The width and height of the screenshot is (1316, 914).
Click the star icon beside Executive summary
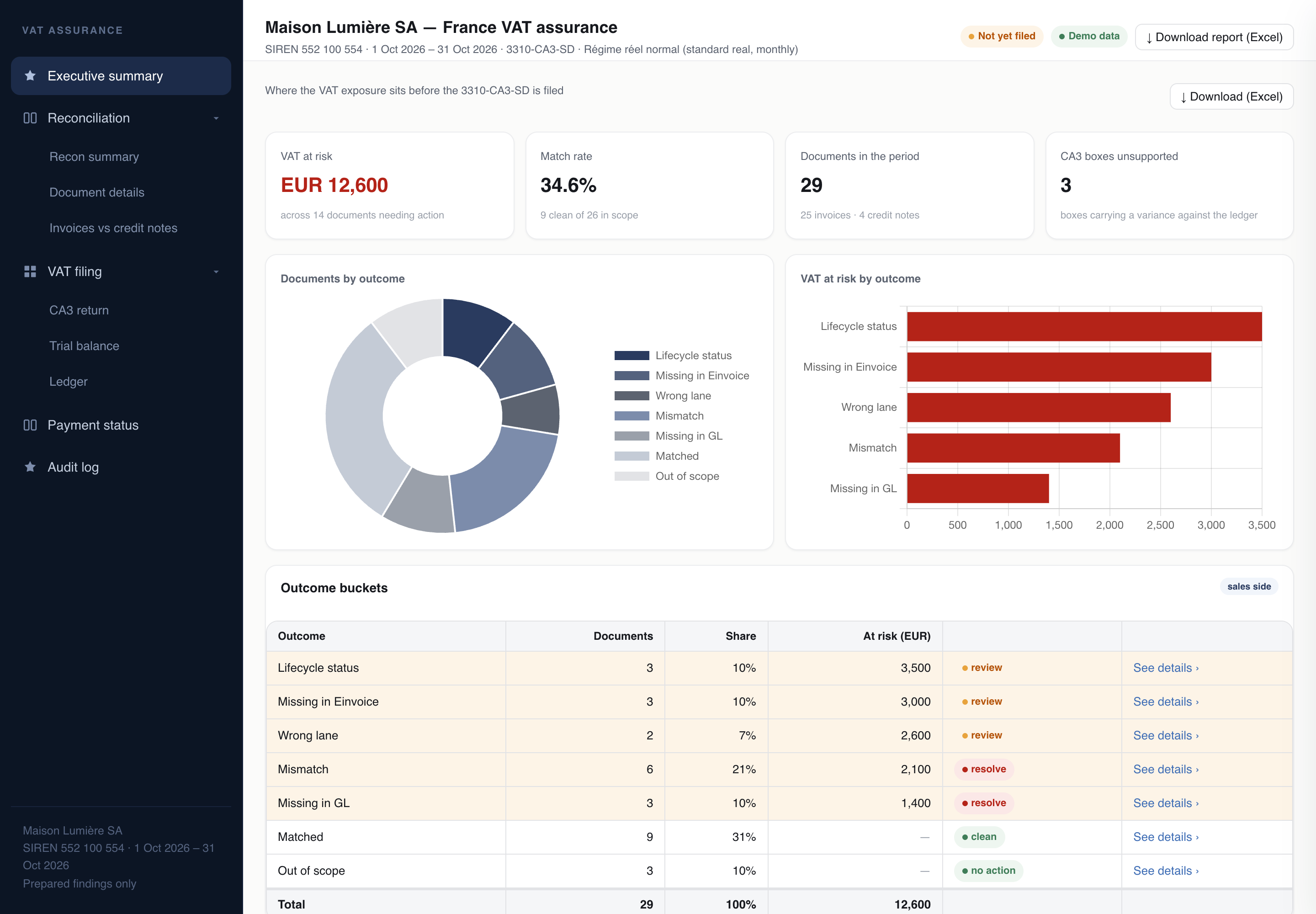30,75
